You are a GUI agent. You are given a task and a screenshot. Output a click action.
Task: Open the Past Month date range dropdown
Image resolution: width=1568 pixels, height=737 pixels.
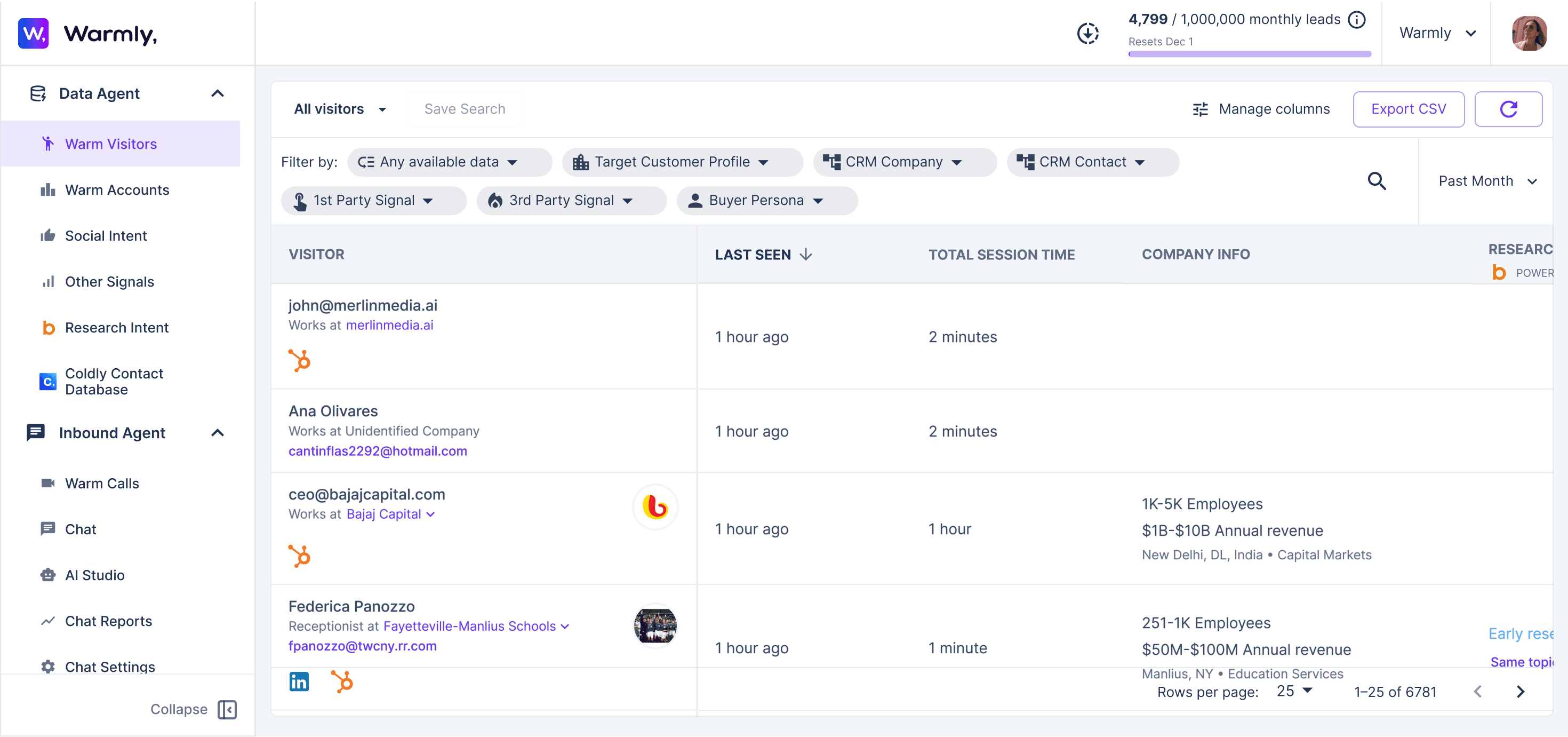tap(1487, 181)
